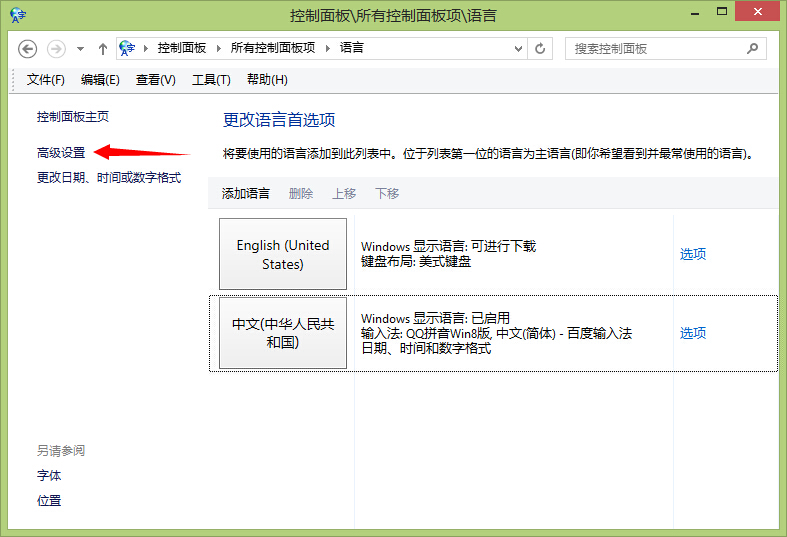Click the language icon in address bar
The image size is (787, 537).
click(x=127, y=48)
